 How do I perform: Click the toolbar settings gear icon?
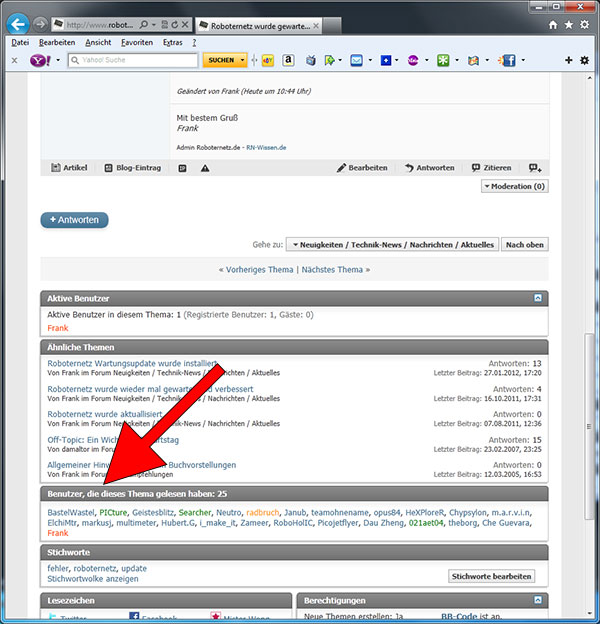point(585,60)
